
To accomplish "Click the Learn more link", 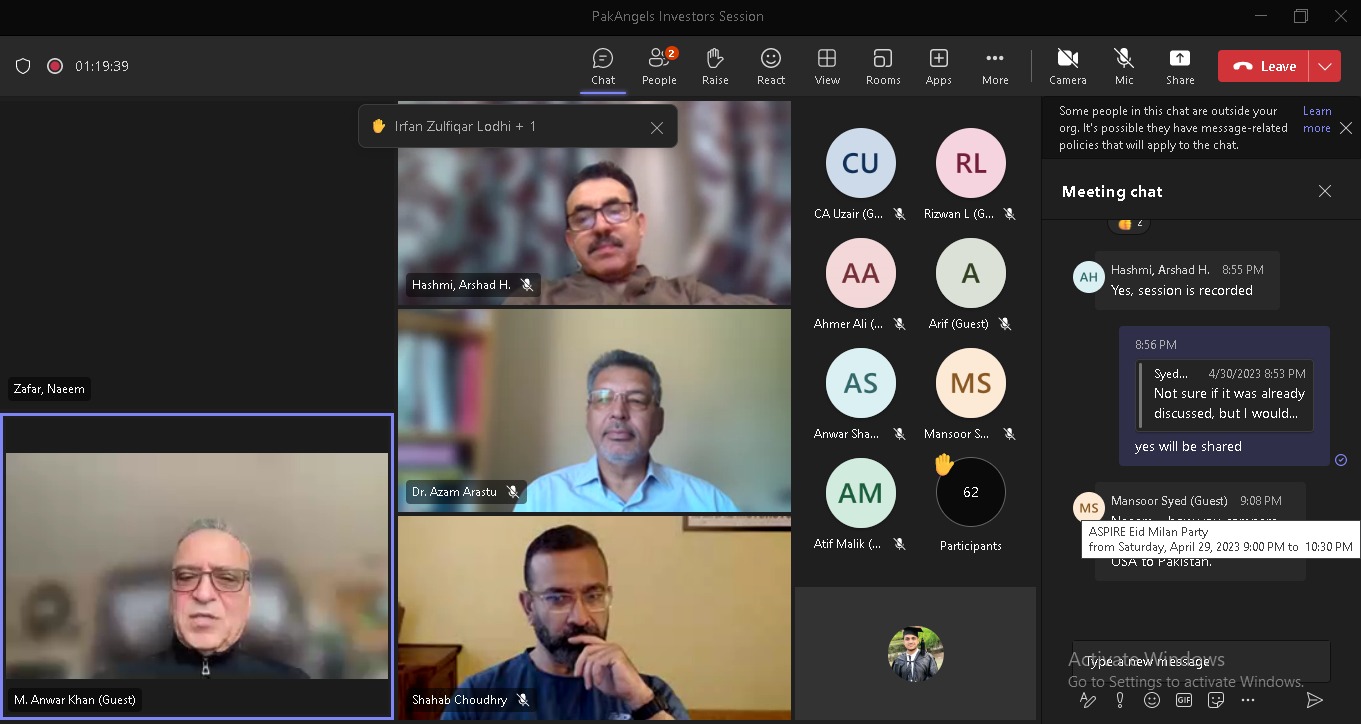I will pyautogui.click(x=1316, y=119).
